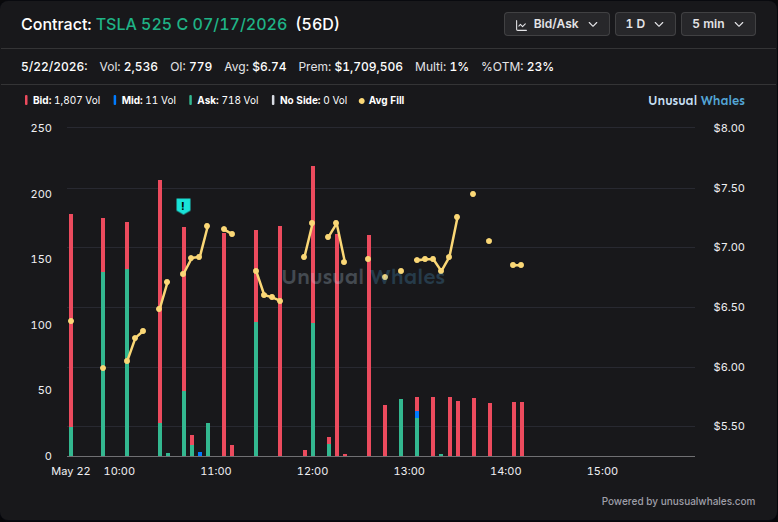Click the May 22 axis date label

click(x=71, y=471)
